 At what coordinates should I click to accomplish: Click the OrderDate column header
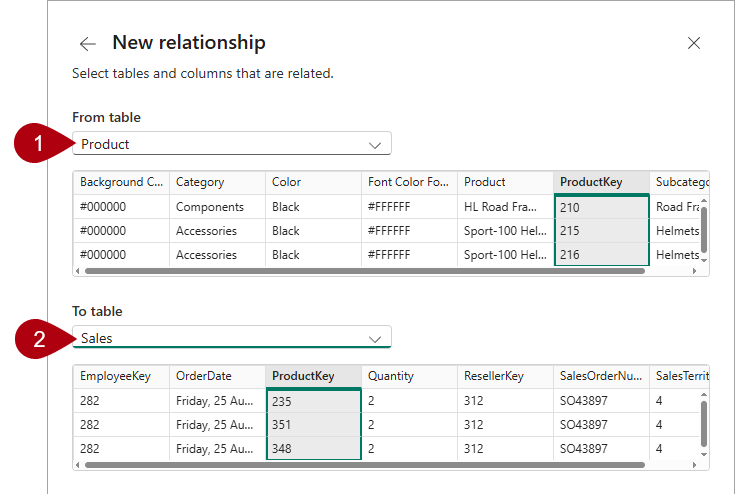tap(218, 376)
